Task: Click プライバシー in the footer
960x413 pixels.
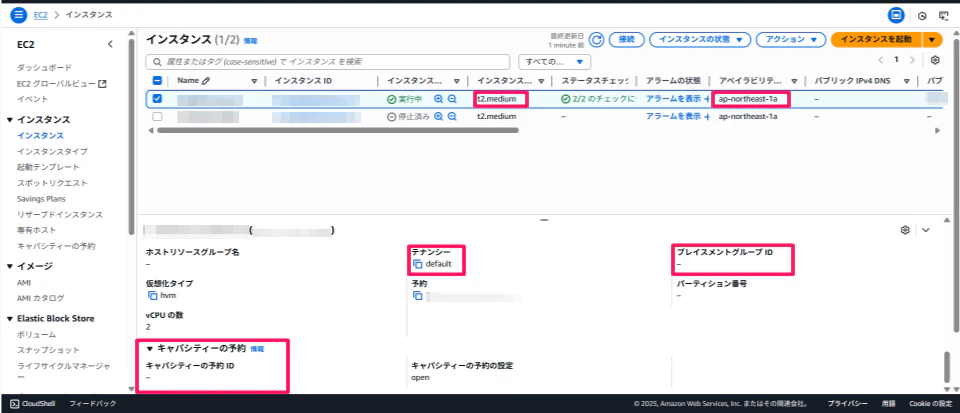Action: point(847,404)
